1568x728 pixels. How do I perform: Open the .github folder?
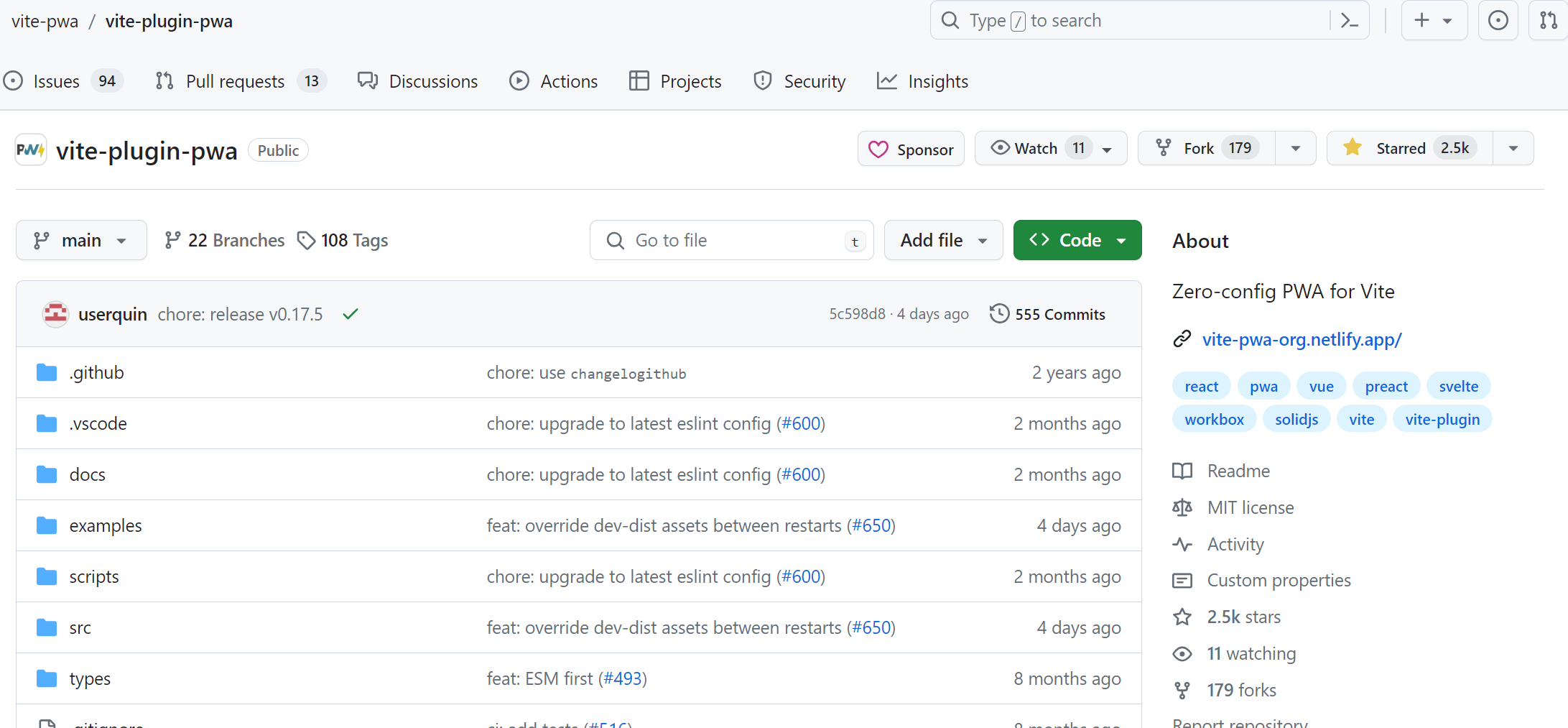[x=96, y=372]
